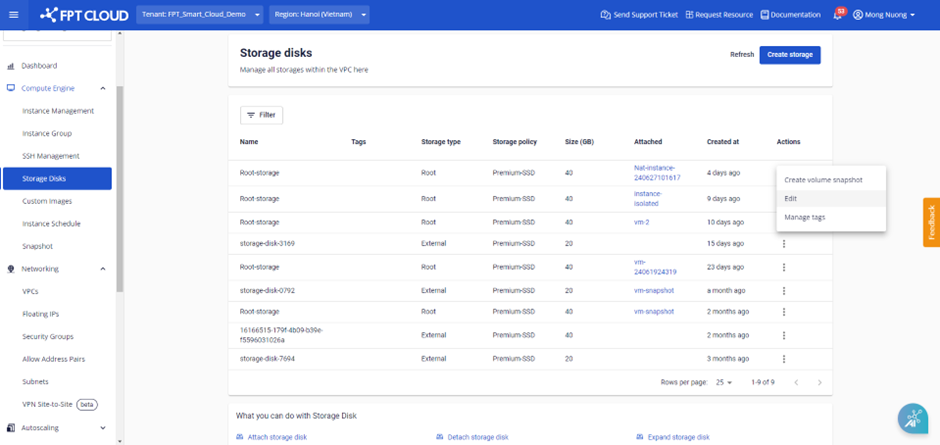
Task: Open the vm-snapshot attached instance link
Action: pos(654,290)
